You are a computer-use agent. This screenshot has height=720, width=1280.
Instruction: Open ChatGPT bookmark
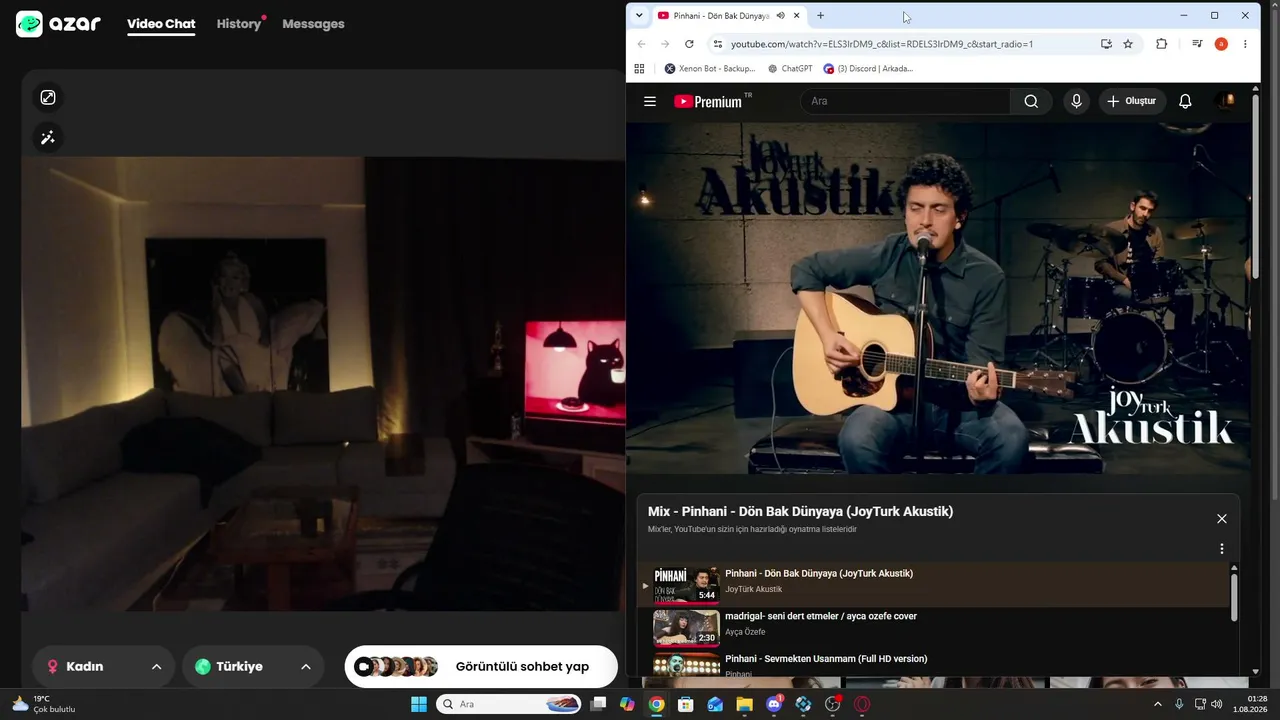pyautogui.click(x=790, y=69)
